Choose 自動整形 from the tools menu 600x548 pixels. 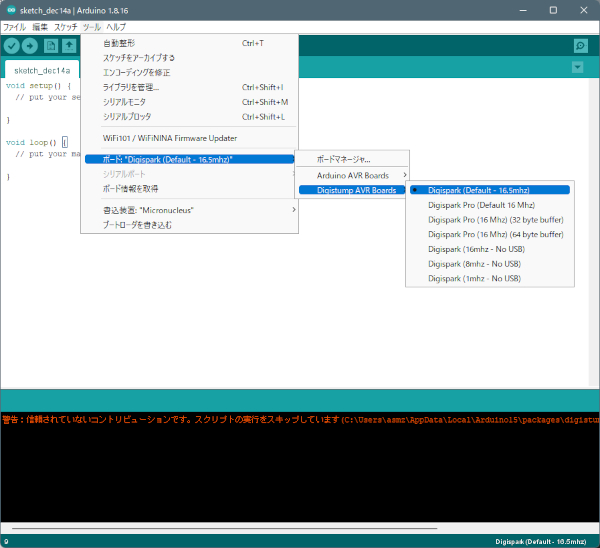tap(189, 43)
